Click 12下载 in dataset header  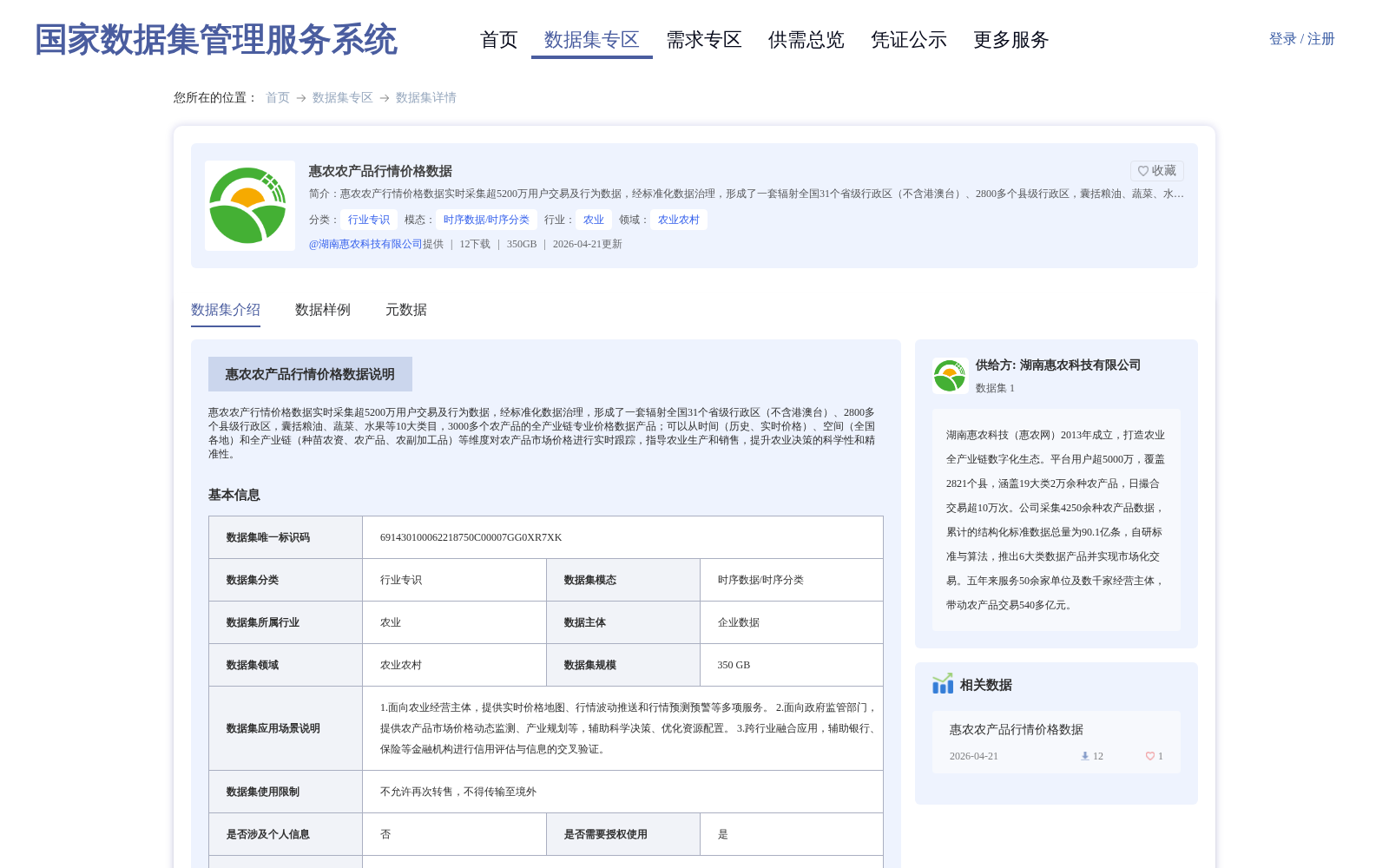click(x=475, y=244)
